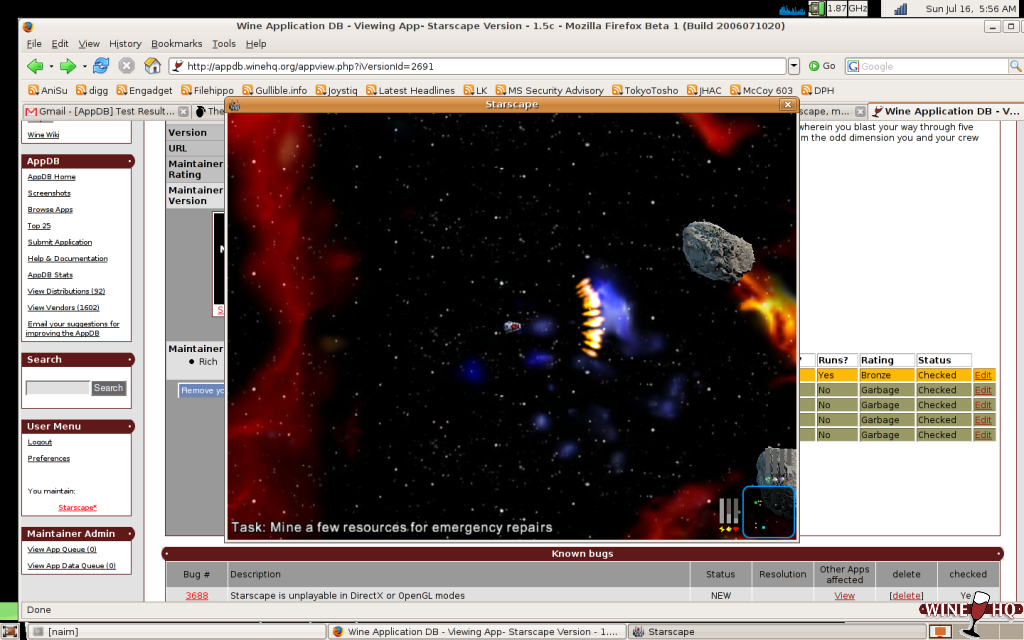The height and width of the screenshot is (640, 1024).
Task: Click the minimap in Starscape game
Action: click(768, 512)
